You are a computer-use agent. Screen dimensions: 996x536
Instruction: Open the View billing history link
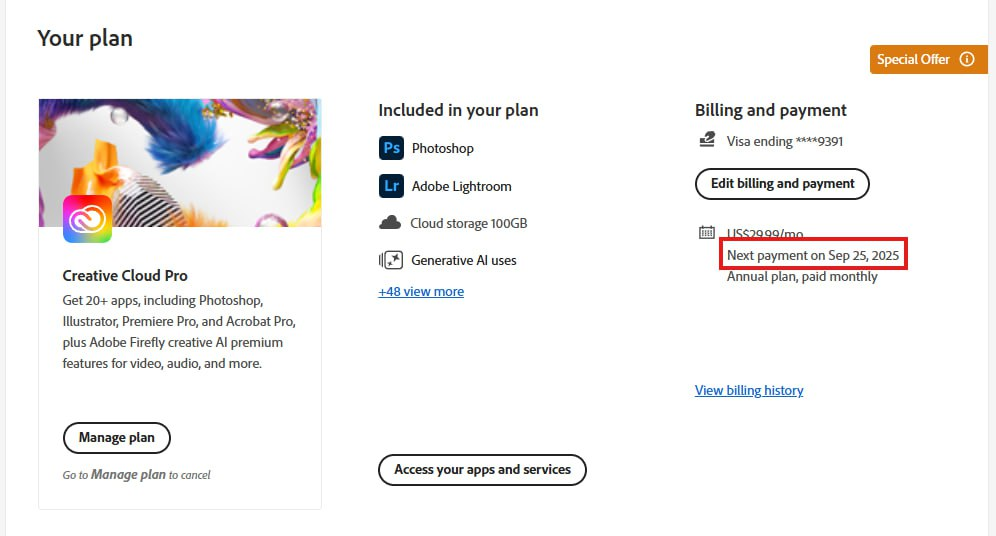749,391
